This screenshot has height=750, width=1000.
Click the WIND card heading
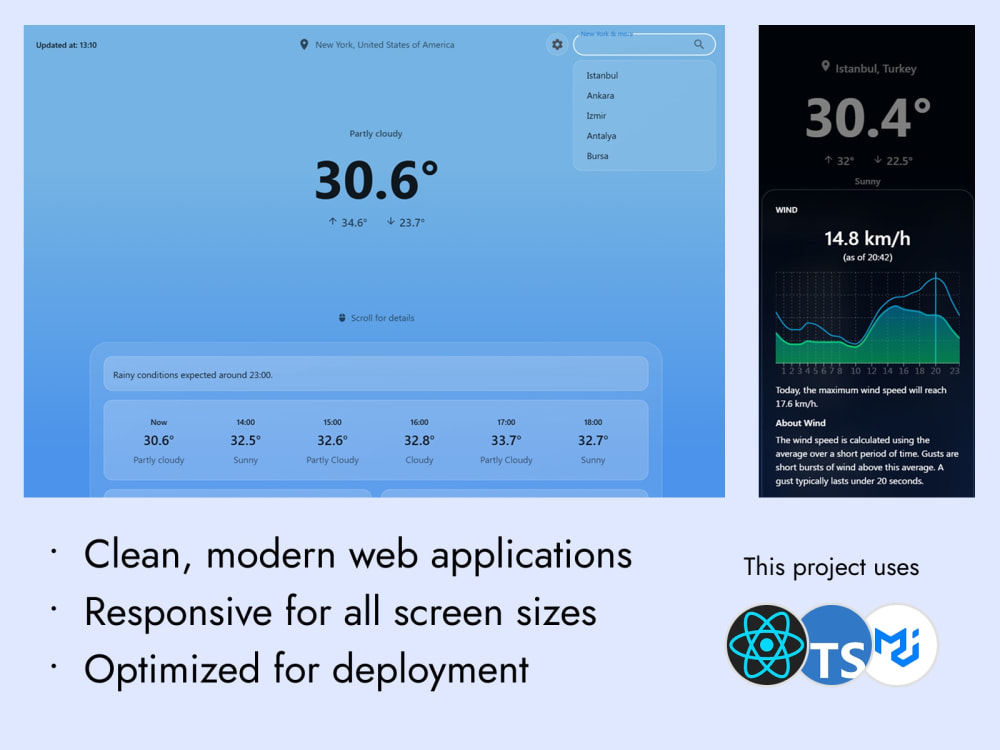coord(786,210)
